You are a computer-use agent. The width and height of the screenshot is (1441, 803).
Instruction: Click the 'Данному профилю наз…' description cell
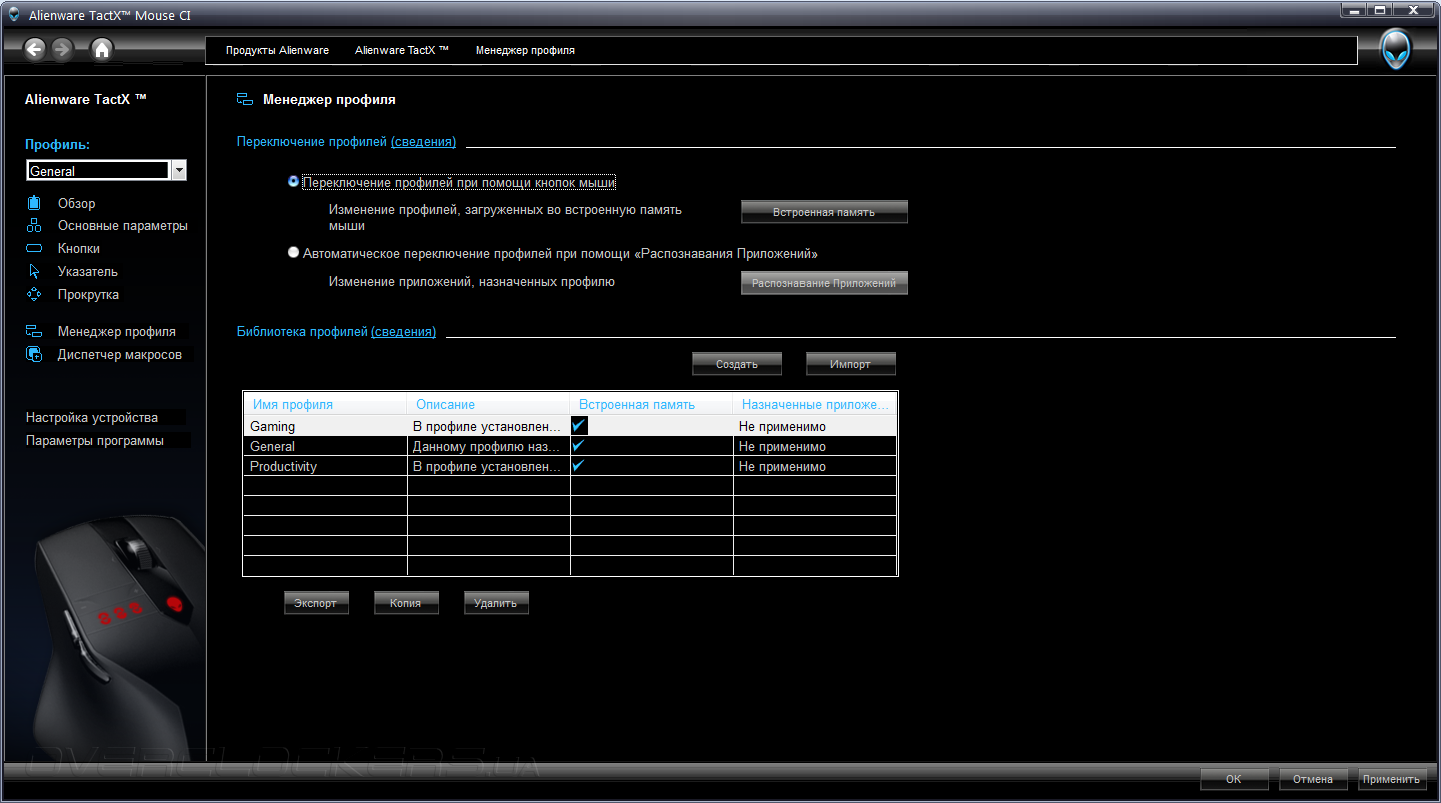[489, 446]
